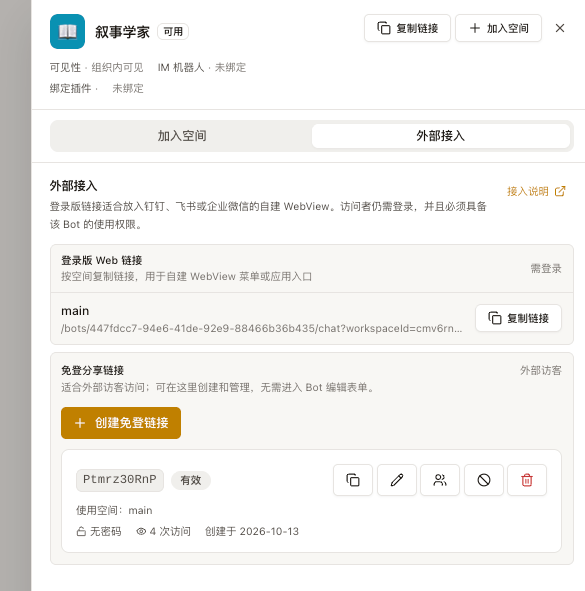The width and height of the screenshot is (585, 591).
Task: Click the 有效 status tag
Action: (191, 481)
